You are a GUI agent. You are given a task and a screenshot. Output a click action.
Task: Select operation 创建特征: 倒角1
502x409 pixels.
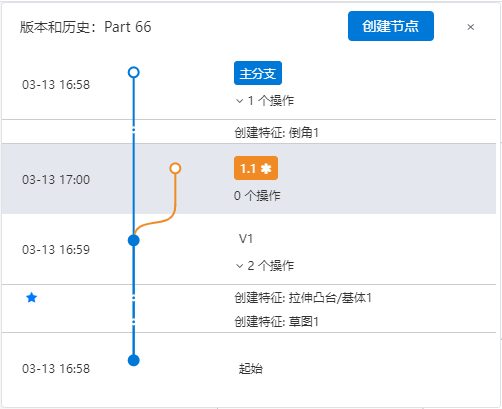tap(277, 133)
